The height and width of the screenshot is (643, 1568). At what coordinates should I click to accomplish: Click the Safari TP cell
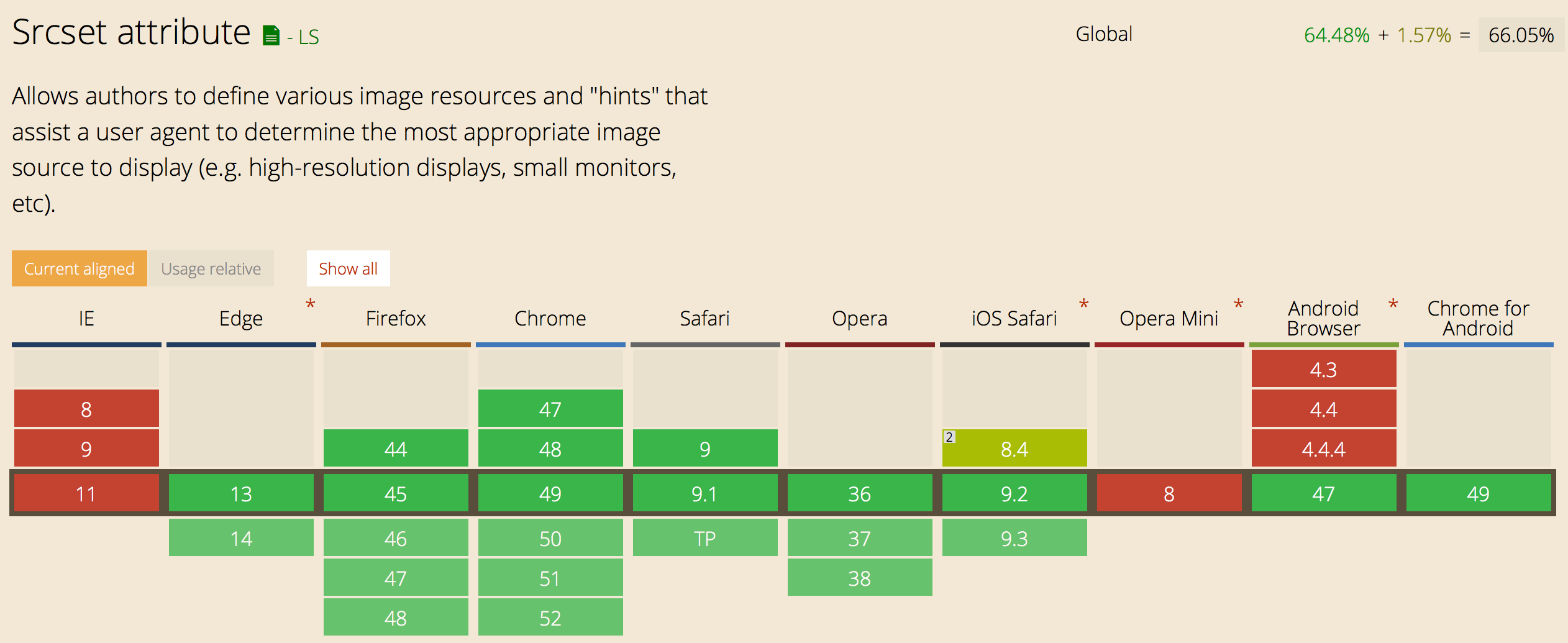tap(705, 538)
